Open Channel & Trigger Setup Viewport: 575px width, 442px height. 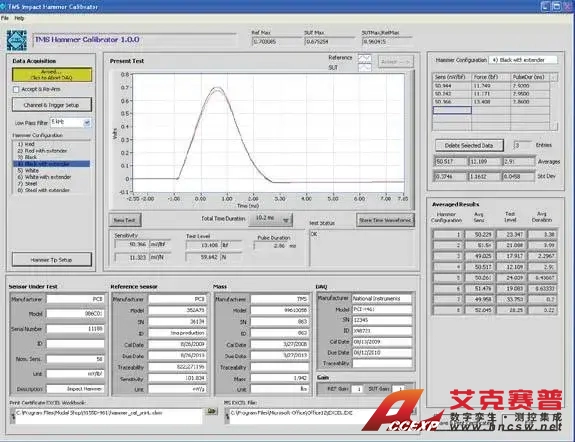click(52, 105)
